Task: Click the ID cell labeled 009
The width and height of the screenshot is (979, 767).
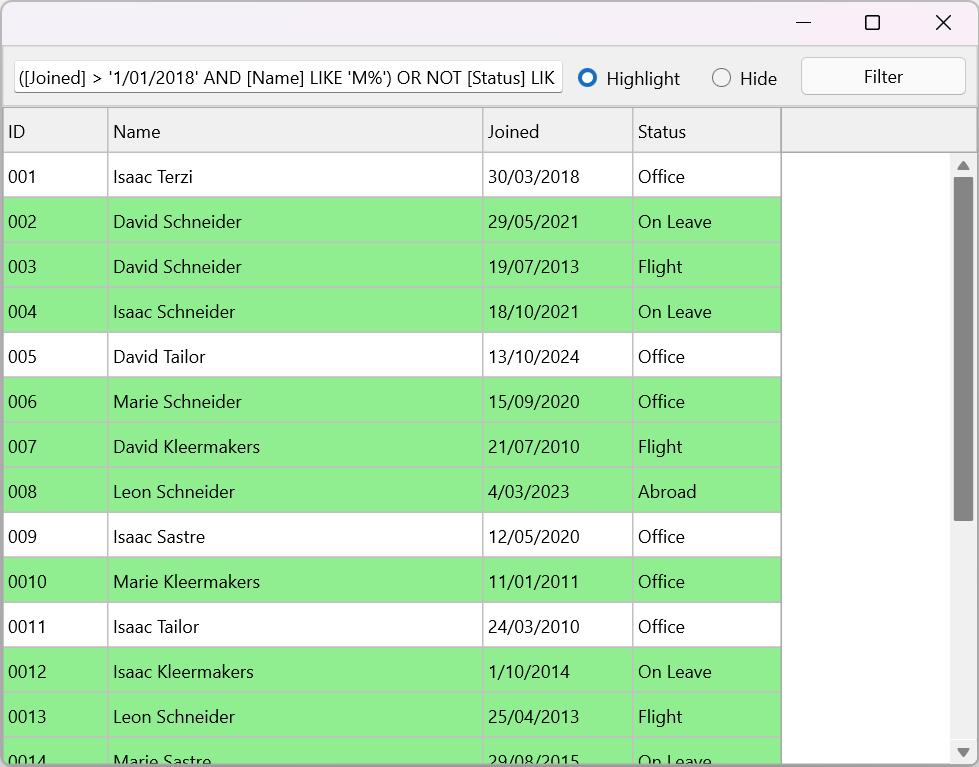Action: (55, 536)
